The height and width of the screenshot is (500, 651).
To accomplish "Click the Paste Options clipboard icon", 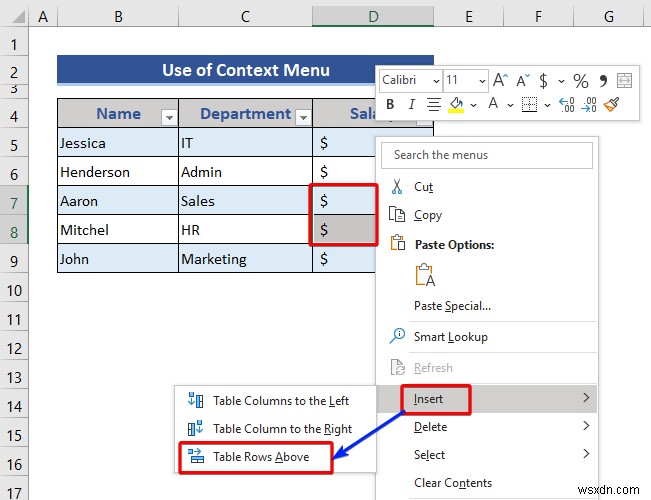I will click(398, 243).
